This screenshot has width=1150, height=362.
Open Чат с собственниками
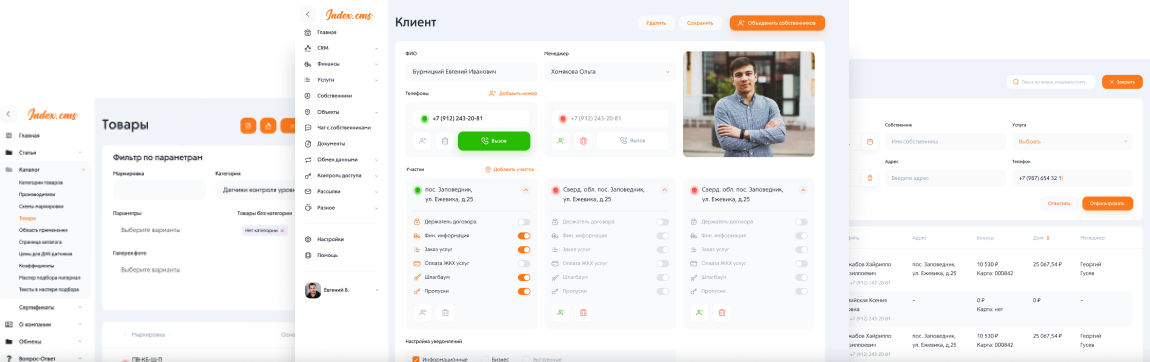tap(344, 128)
